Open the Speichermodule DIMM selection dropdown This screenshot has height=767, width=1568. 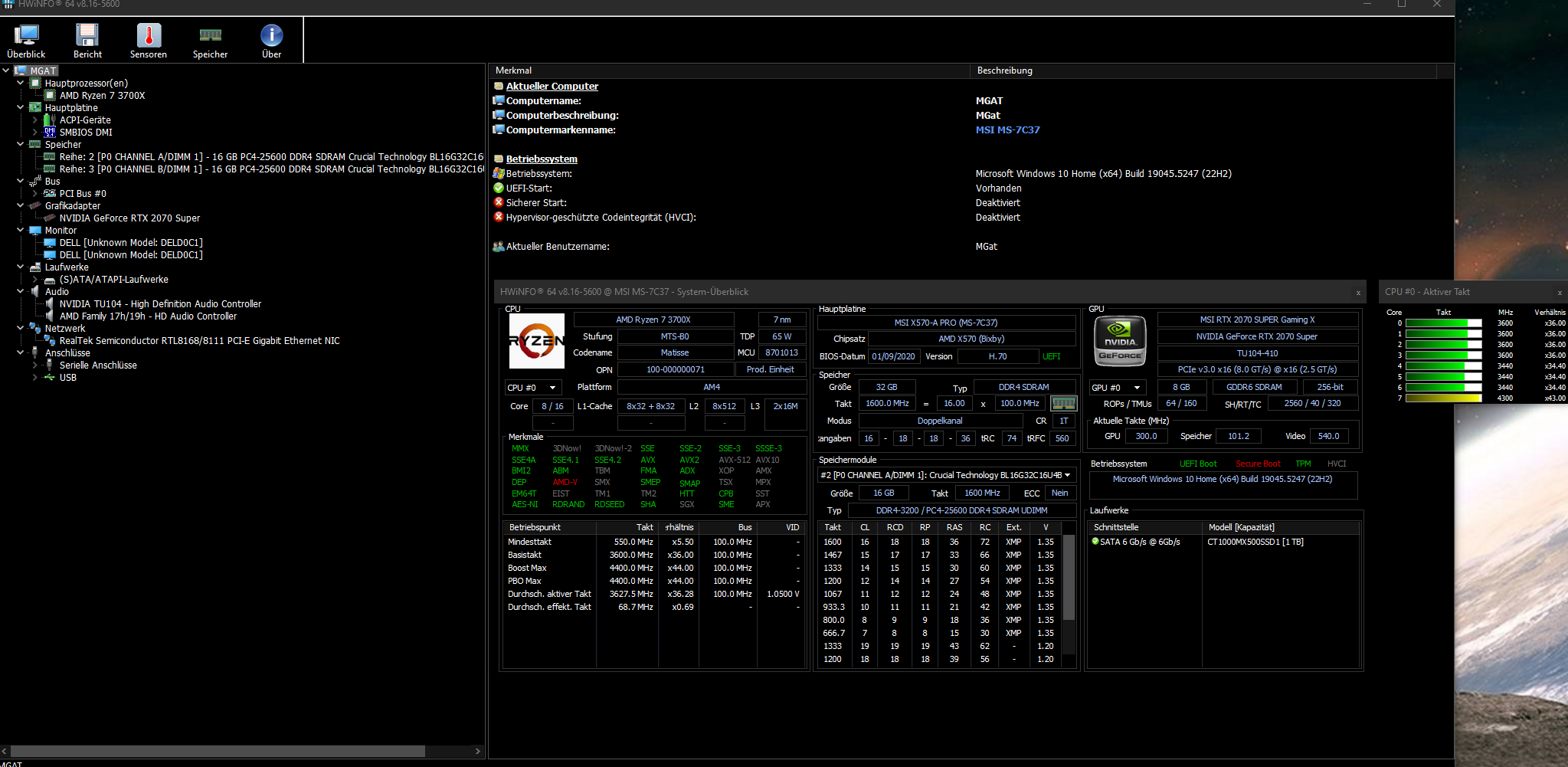945,475
